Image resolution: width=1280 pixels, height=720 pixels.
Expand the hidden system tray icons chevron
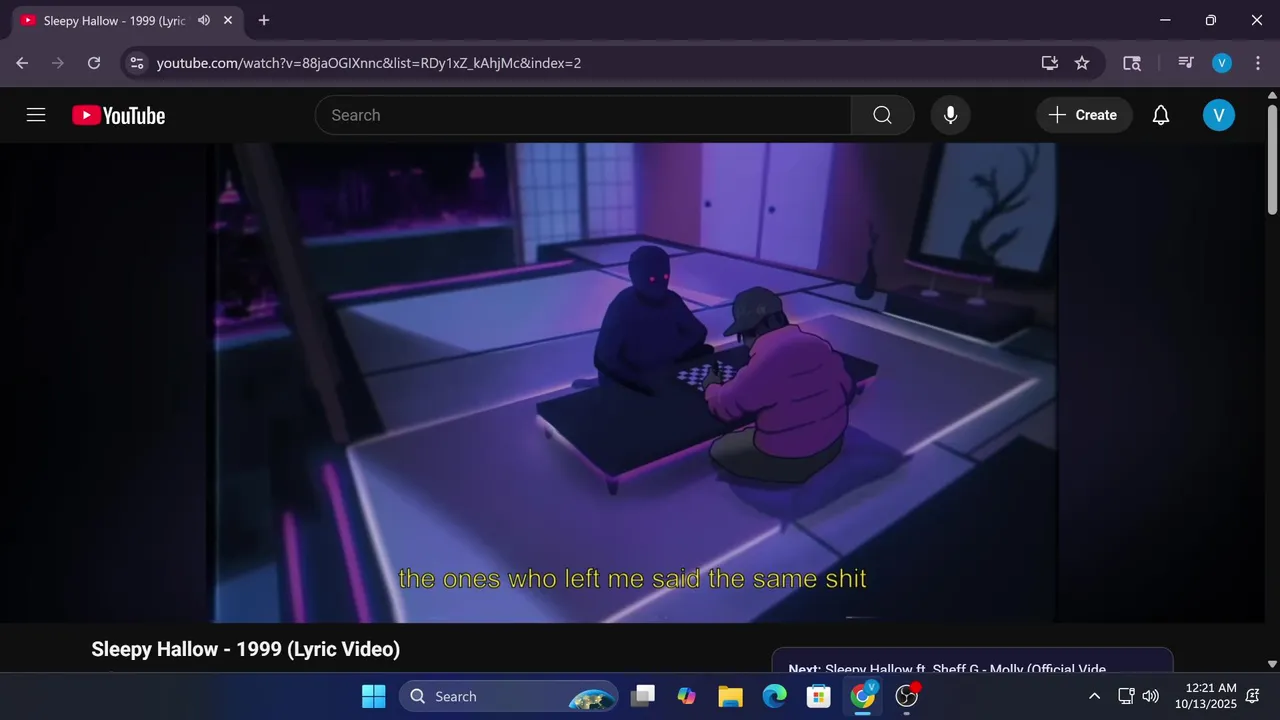(x=1094, y=696)
